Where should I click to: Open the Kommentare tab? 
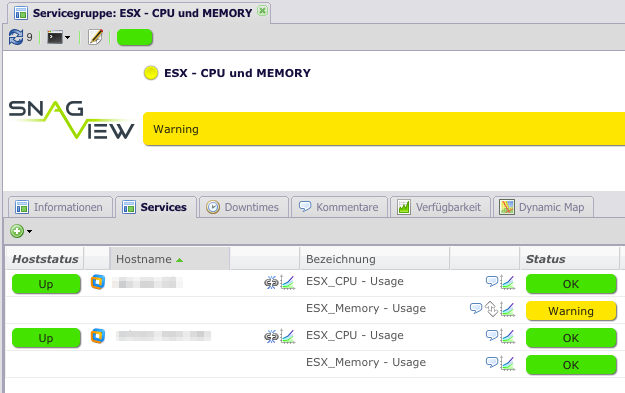(x=339, y=207)
